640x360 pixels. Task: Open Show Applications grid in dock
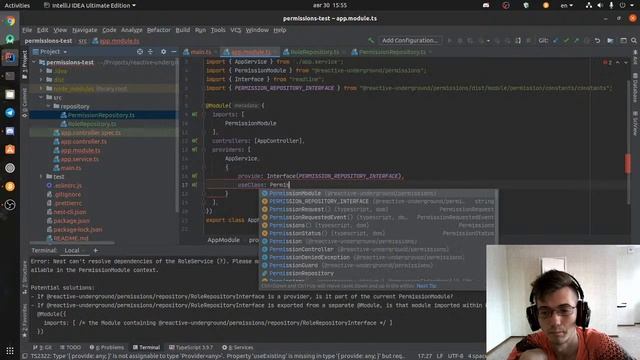(x=10, y=351)
